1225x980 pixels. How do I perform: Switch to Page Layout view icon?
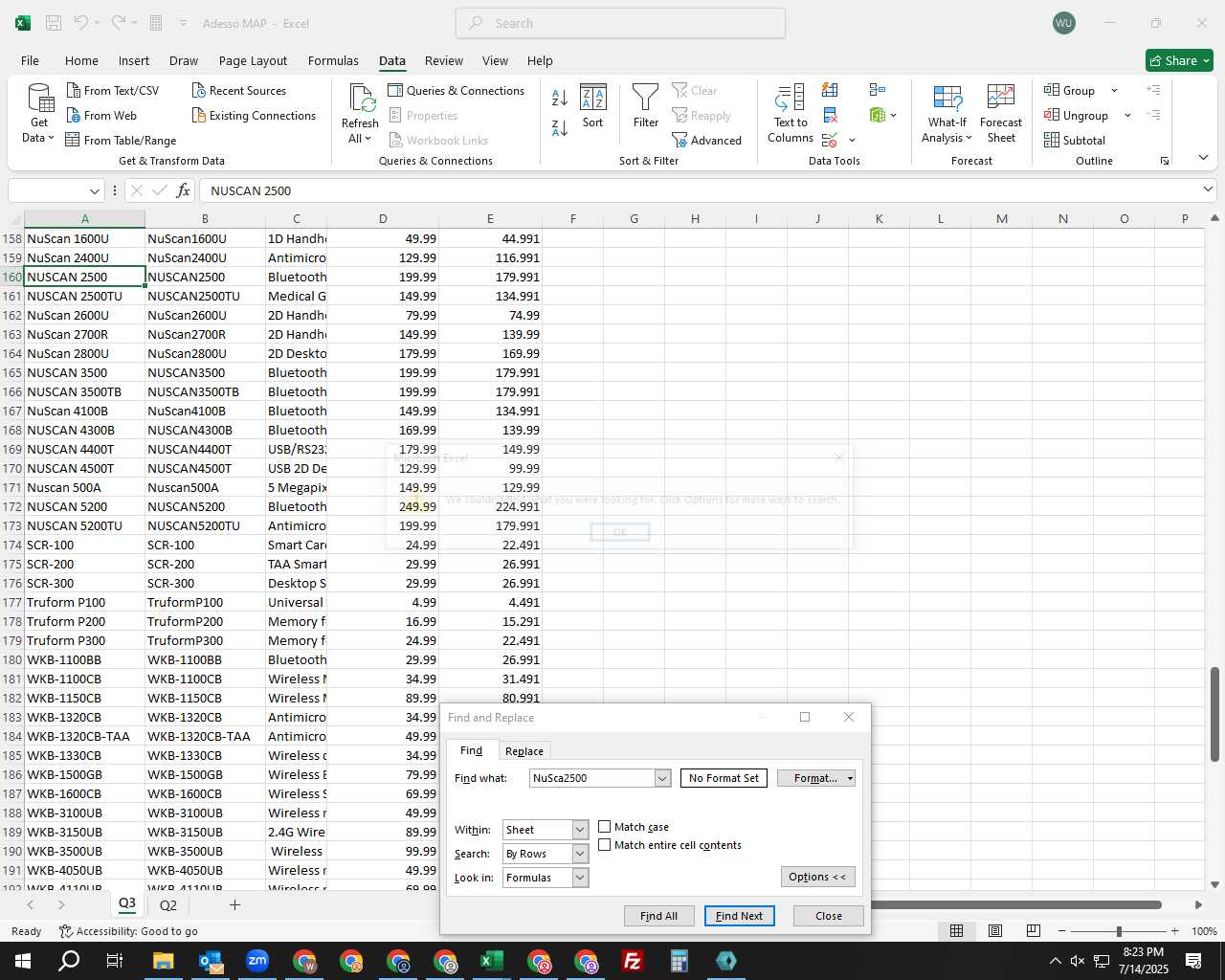(995, 931)
